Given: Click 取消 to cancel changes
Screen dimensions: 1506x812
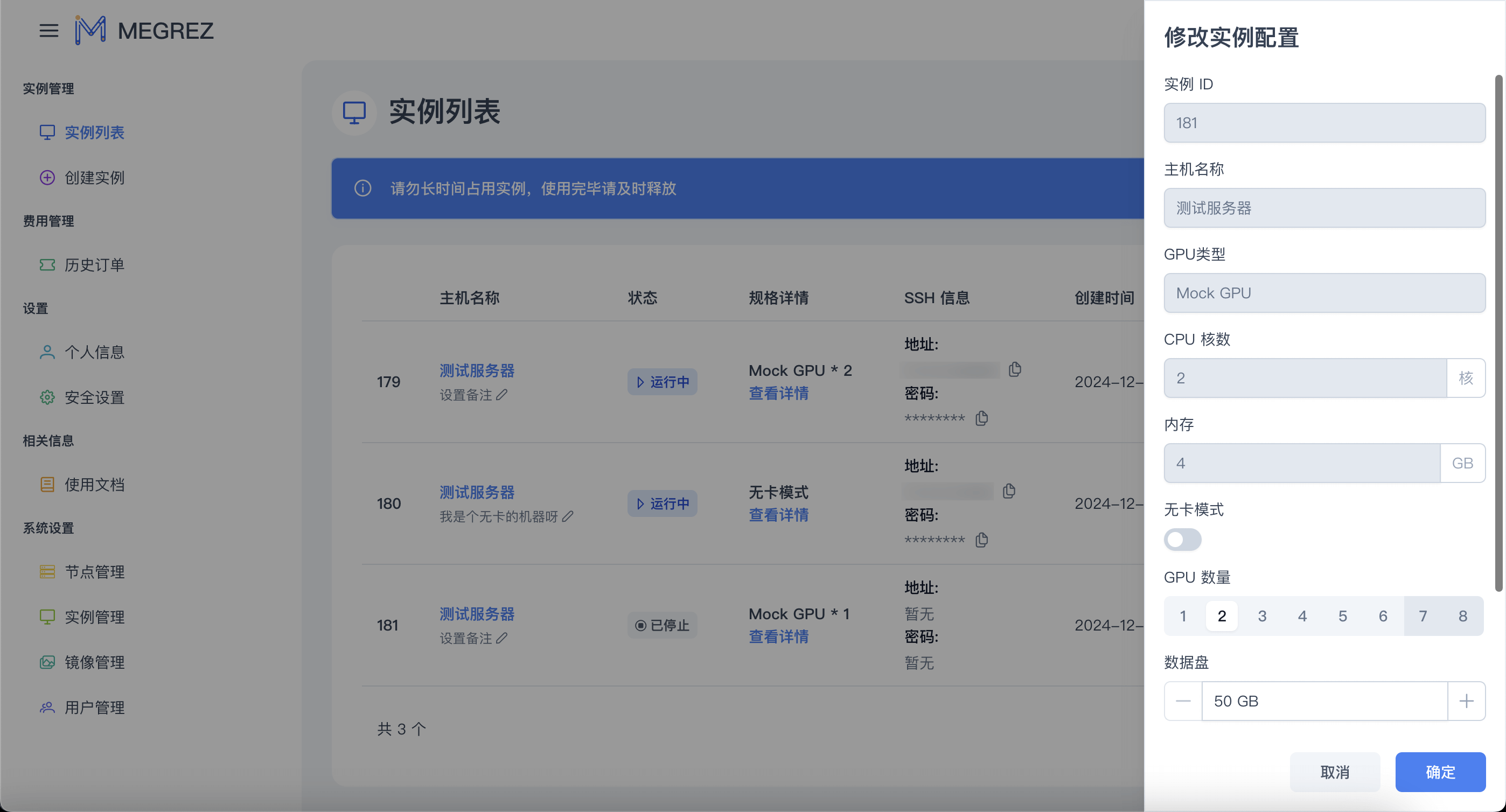Looking at the screenshot, I should (x=1335, y=772).
